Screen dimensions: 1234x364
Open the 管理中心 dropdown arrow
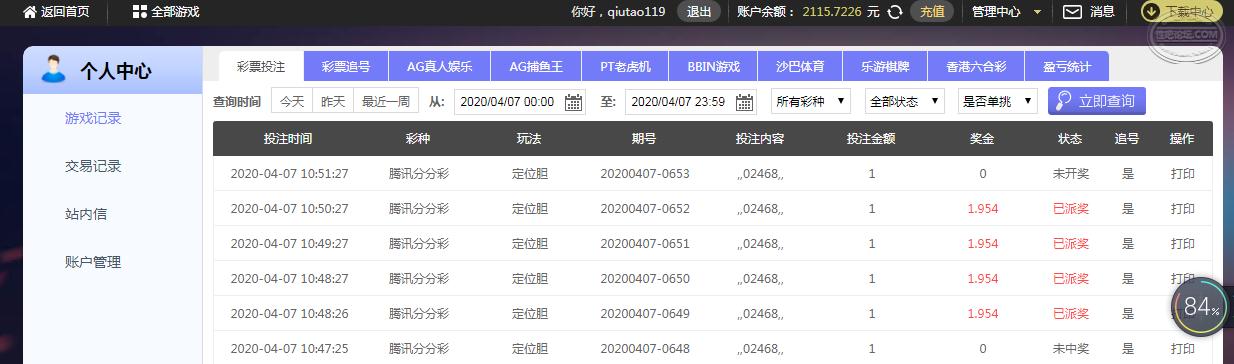(1037, 12)
